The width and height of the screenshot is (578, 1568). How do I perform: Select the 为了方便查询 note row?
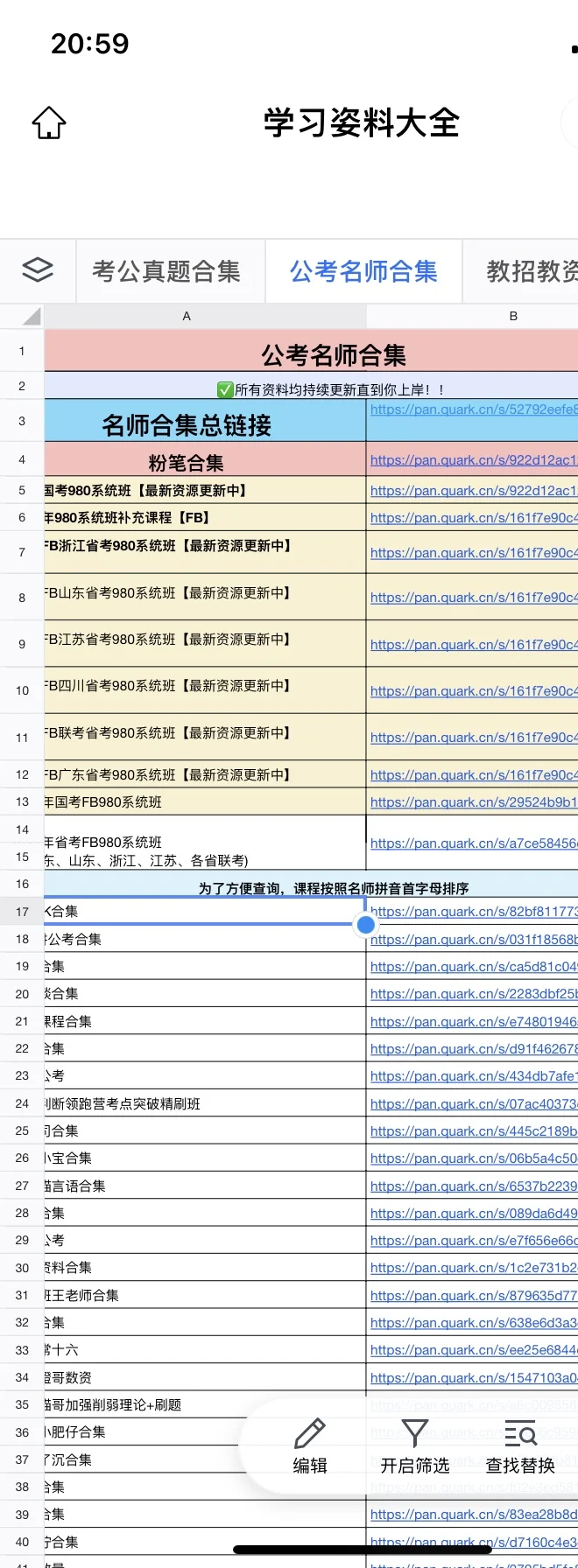point(311,884)
